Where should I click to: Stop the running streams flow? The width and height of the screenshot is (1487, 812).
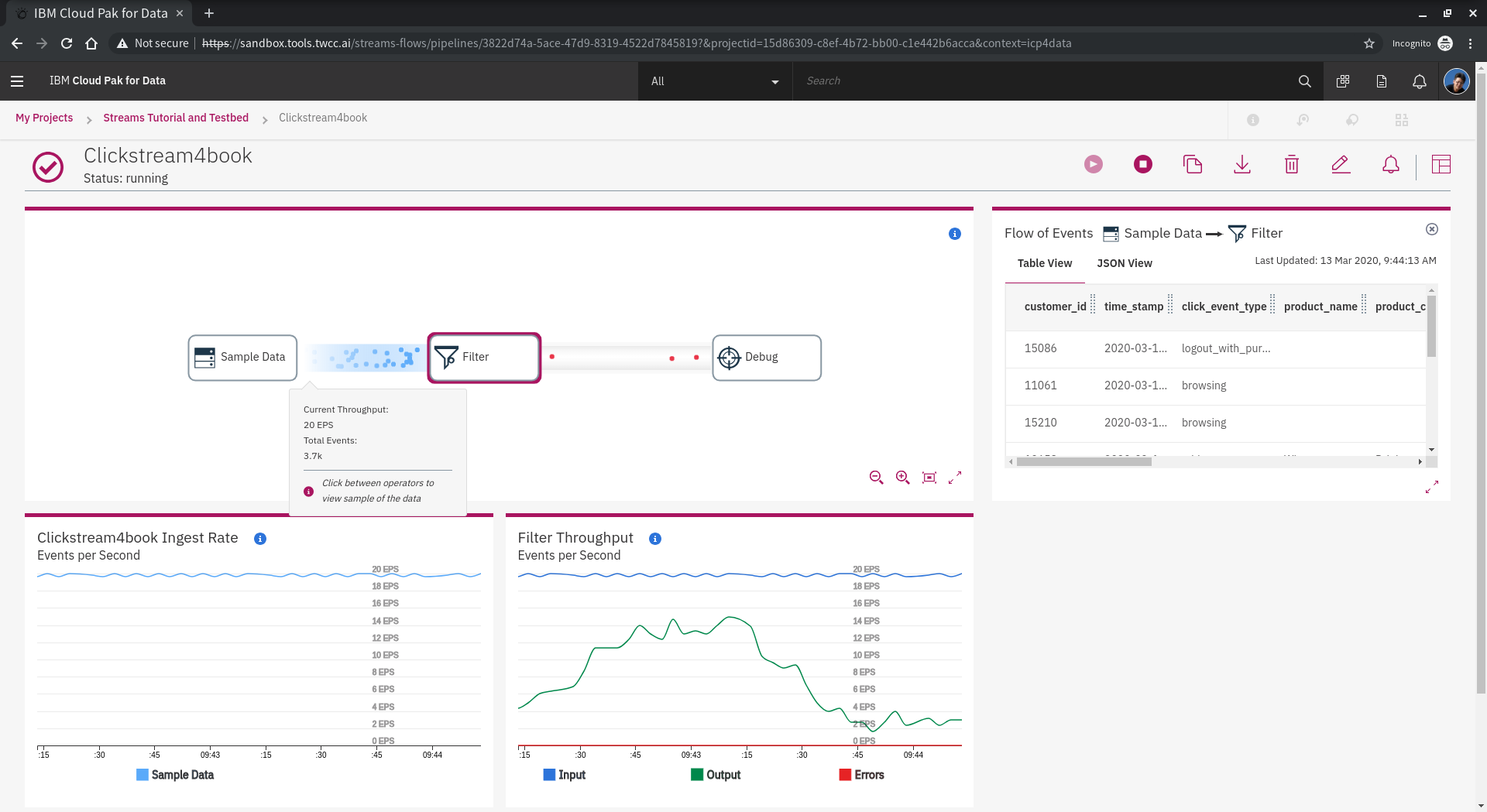click(x=1142, y=164)
